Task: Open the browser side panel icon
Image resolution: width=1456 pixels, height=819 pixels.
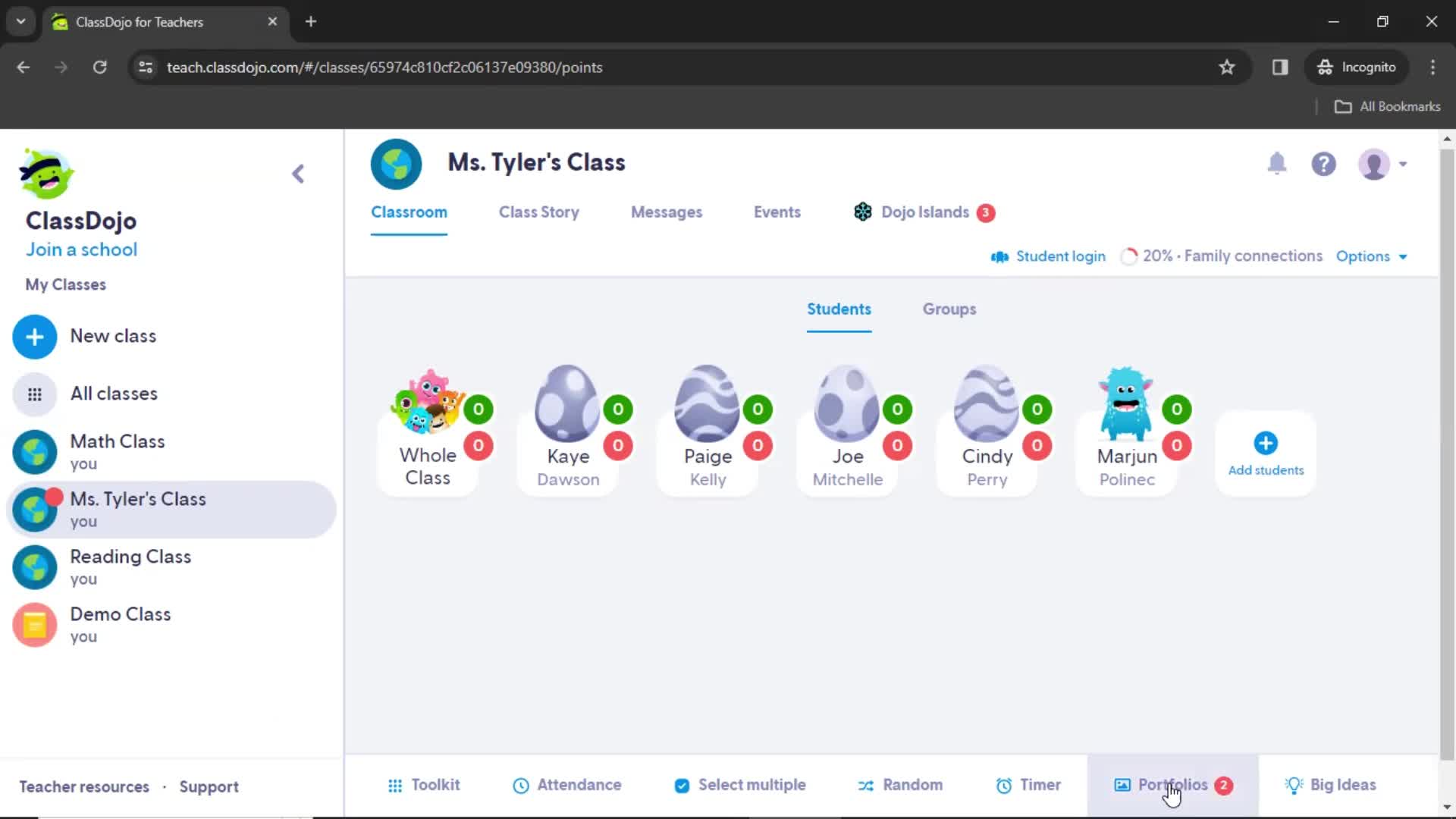Action: pos(1280,67)
